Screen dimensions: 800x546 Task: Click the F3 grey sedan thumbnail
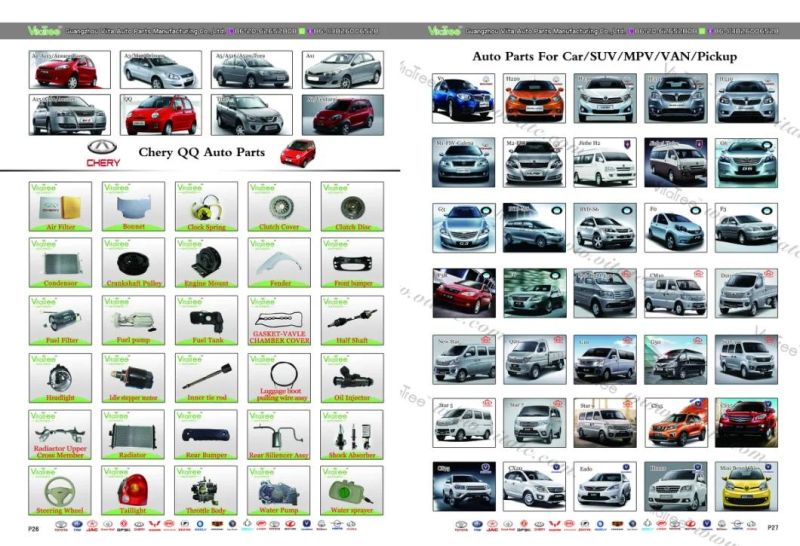pos(746,228)
